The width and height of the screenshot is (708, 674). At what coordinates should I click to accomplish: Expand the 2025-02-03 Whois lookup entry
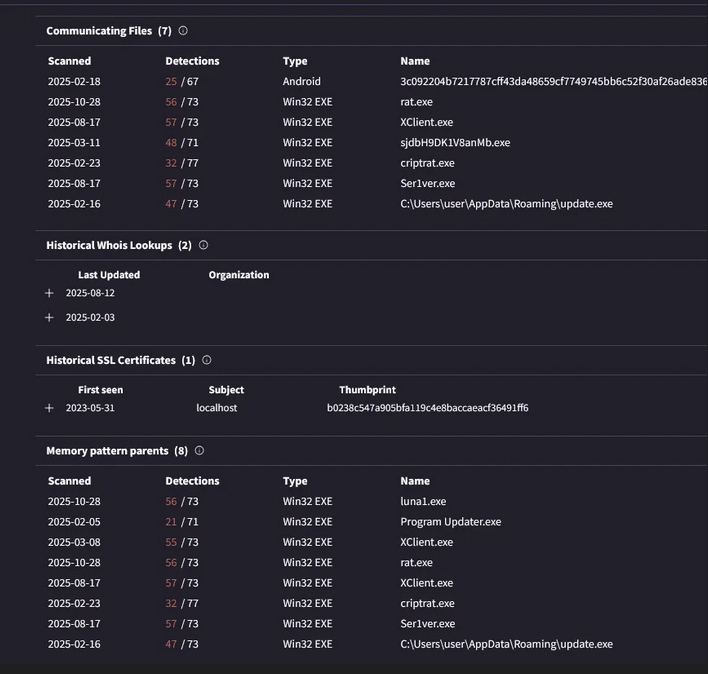49,318
